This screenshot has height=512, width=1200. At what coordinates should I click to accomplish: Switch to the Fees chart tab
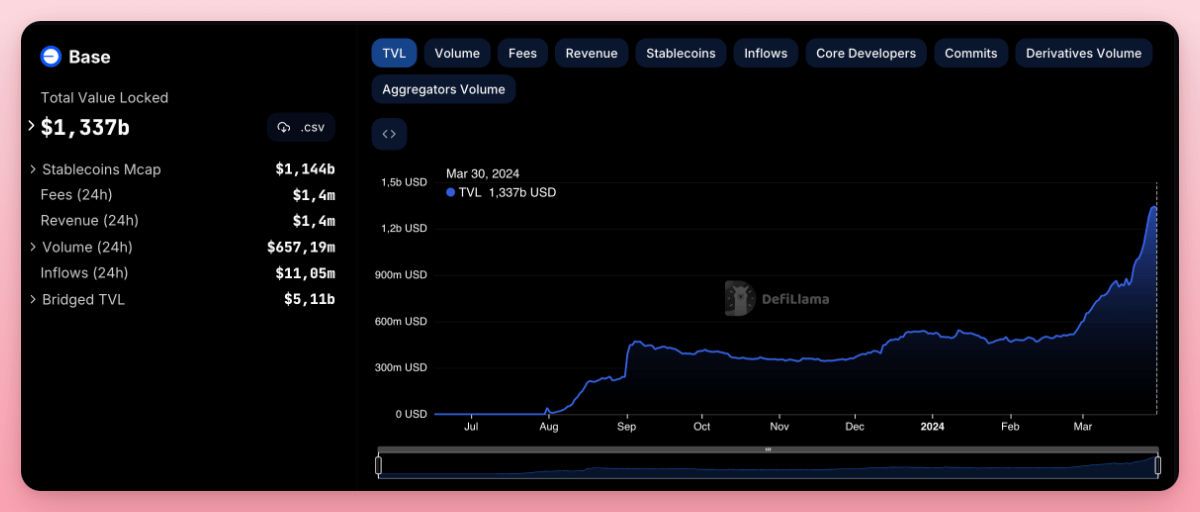tap(523, 53)
